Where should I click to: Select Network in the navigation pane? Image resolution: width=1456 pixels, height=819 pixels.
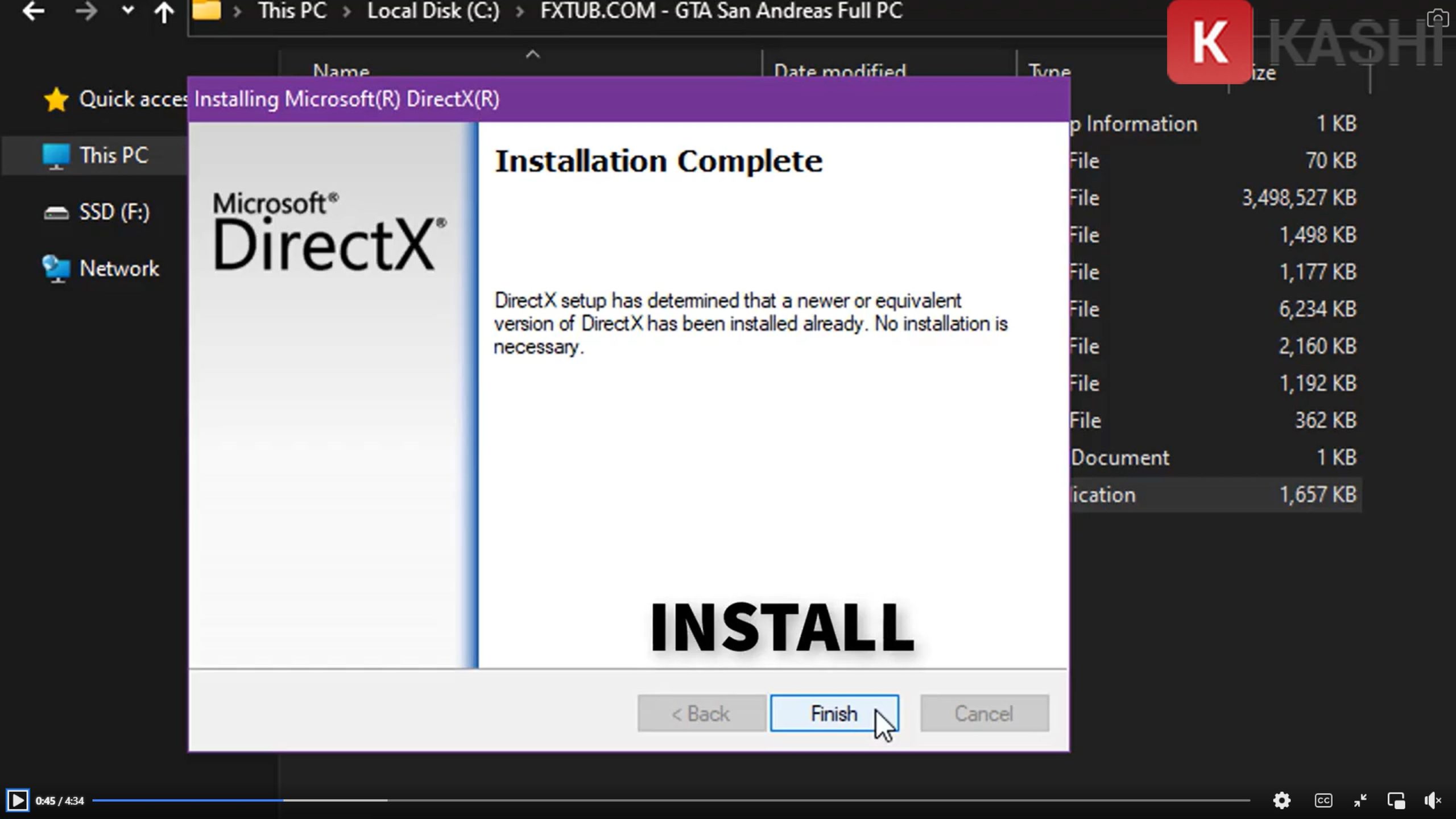click(118, 268)
